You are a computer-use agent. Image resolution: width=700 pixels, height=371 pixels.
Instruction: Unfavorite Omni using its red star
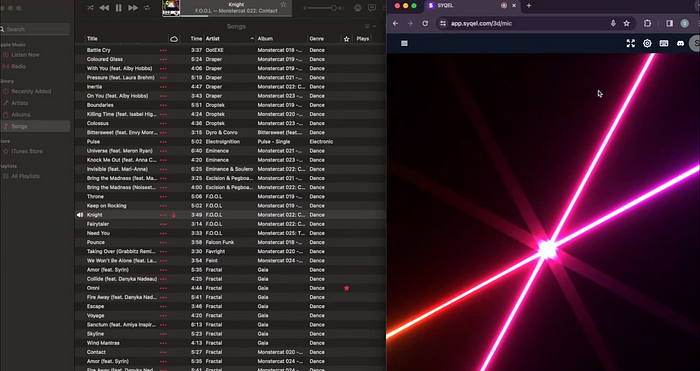click(x=346, y=288)
